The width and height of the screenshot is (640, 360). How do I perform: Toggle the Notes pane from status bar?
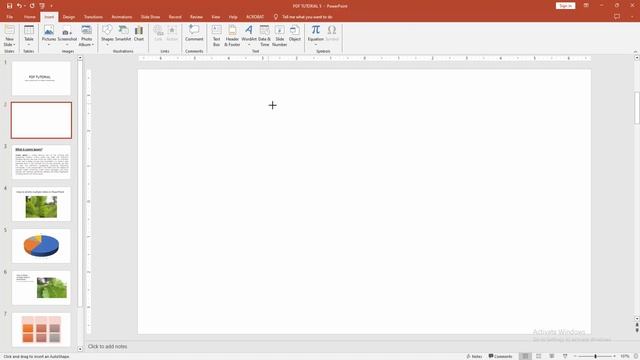pyautogui.click(x=474, y=356)
